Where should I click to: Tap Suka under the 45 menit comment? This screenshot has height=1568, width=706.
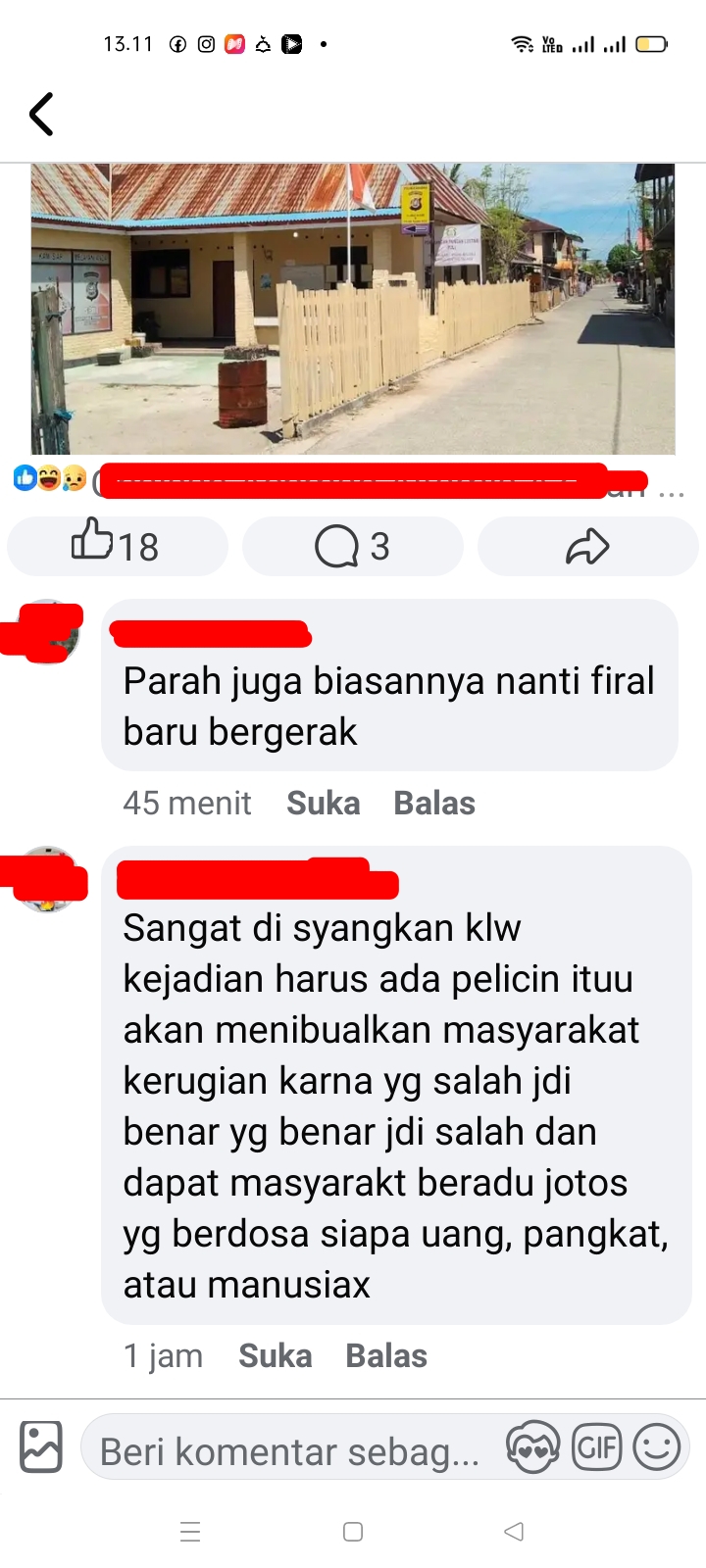324,804
